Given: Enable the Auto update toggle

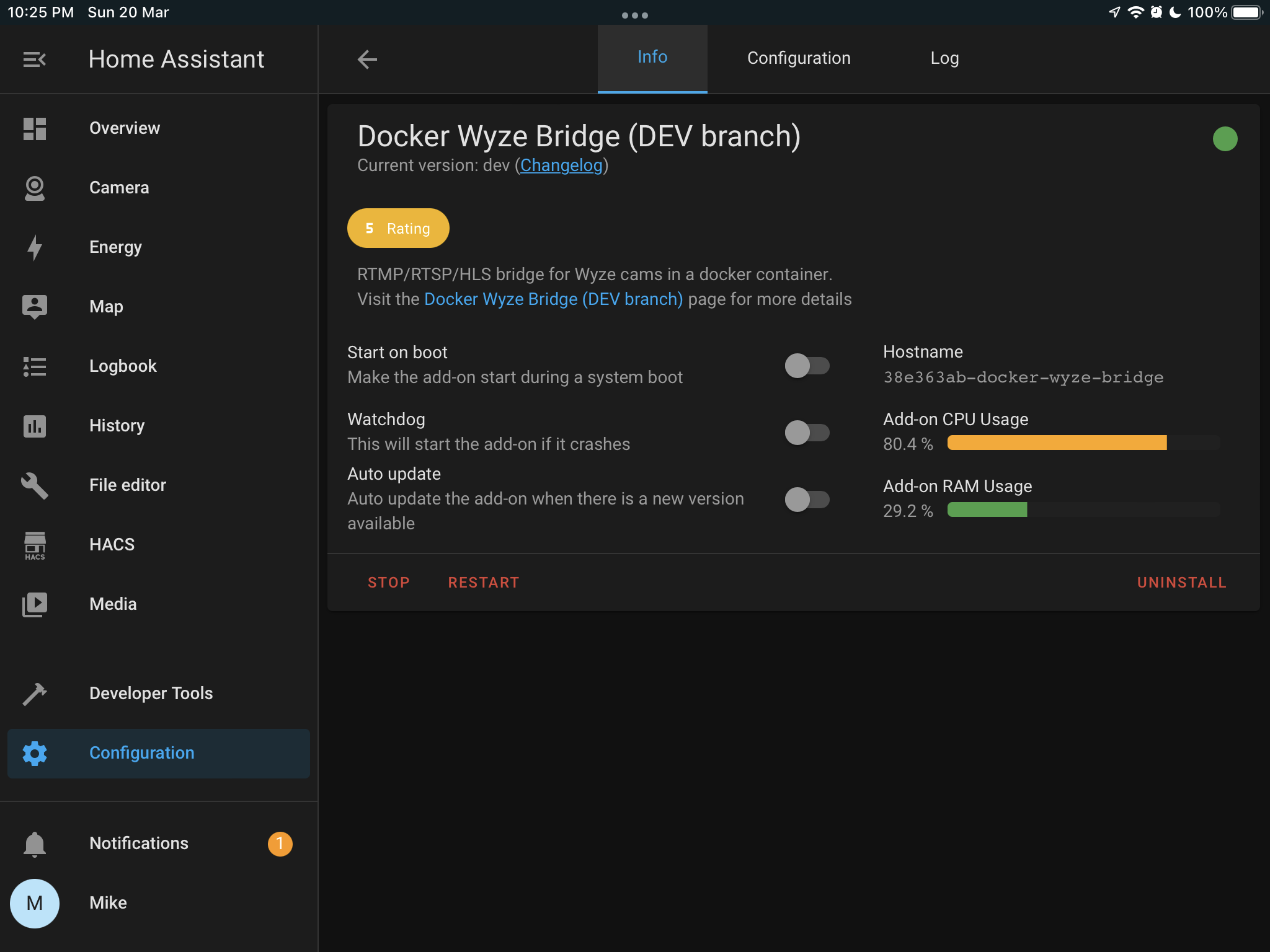Looking at the screenshot, I should click(x=806, y=500).
